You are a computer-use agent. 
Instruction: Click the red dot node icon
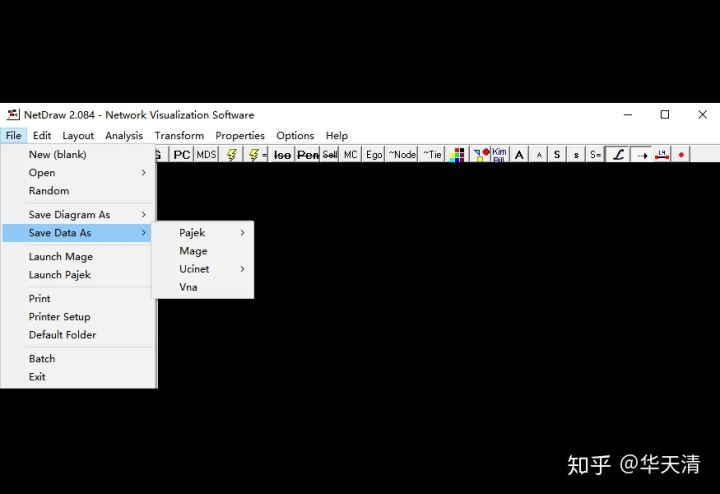point(681,155)
